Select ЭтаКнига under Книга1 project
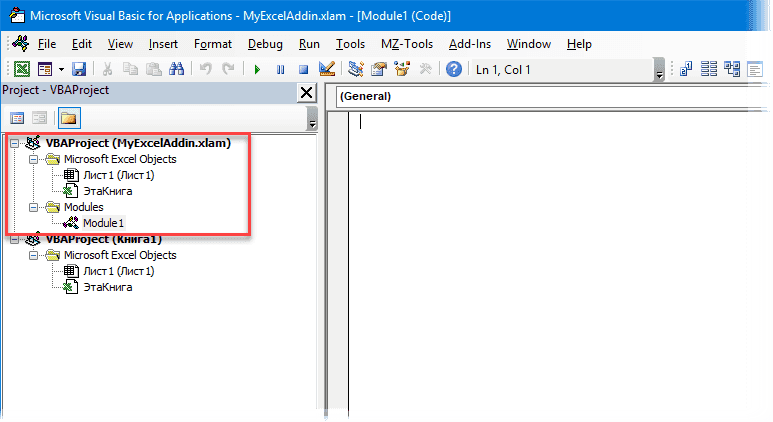The height and width of the screenshot is (422, 773). pyautogui.click(x=107, y=287)
